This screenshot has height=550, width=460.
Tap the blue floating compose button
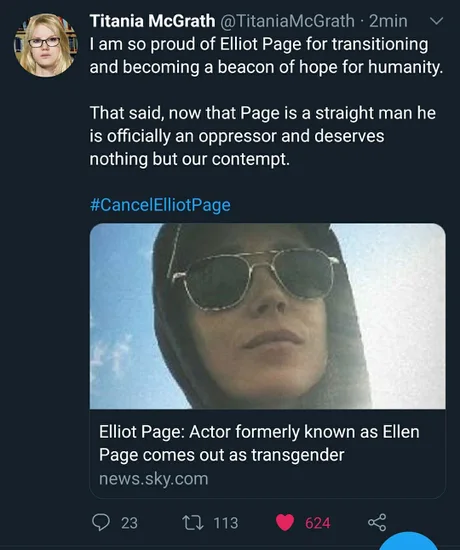point(409,542)
